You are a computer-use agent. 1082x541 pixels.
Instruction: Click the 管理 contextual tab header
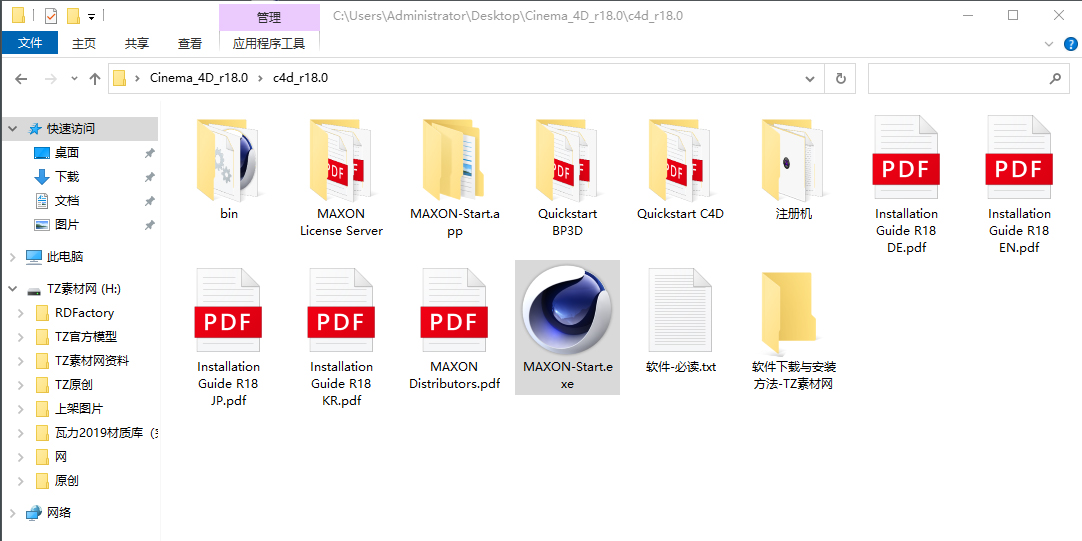[x=269, y=17]
